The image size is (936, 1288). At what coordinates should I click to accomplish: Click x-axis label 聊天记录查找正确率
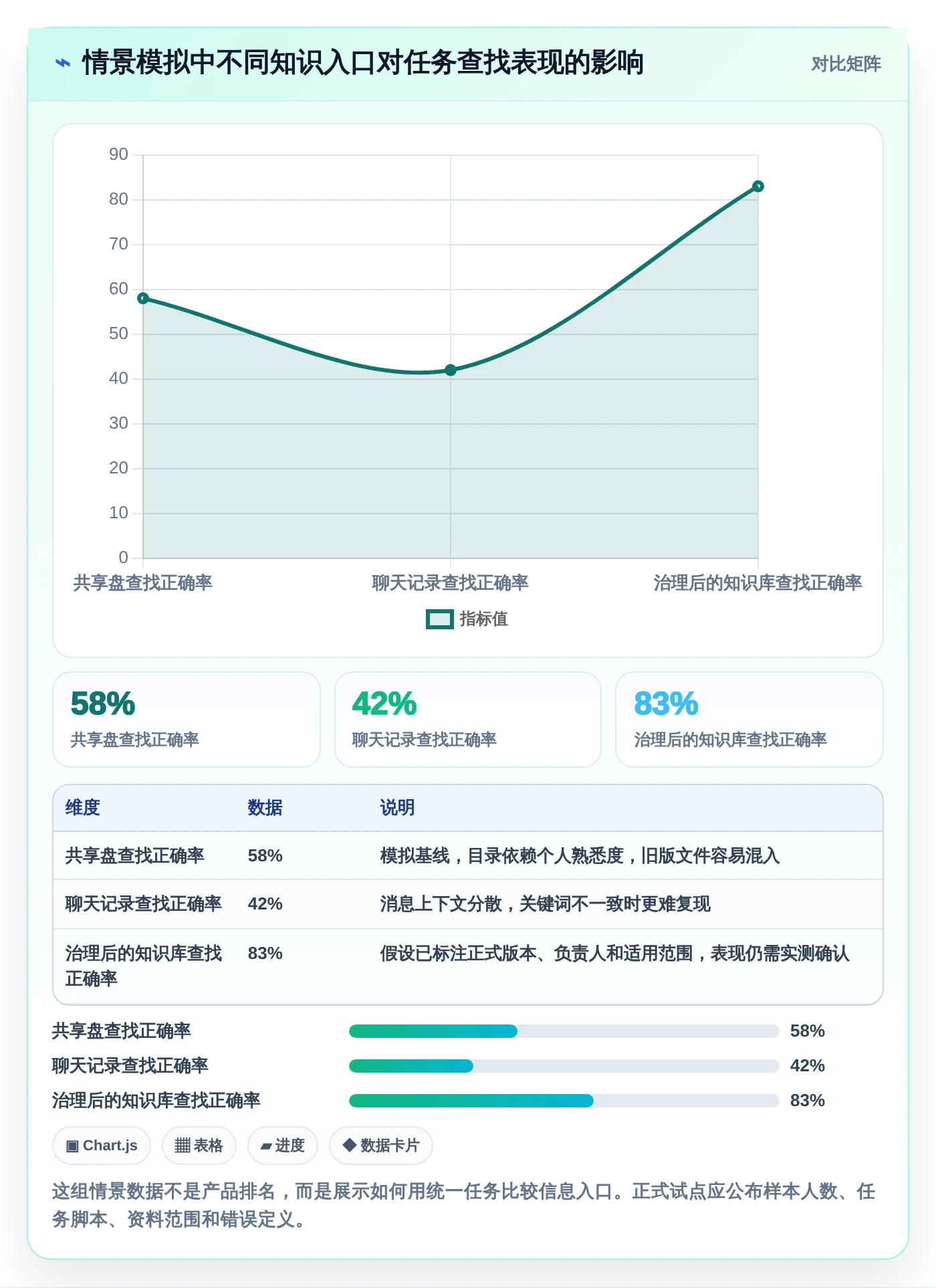451,583
